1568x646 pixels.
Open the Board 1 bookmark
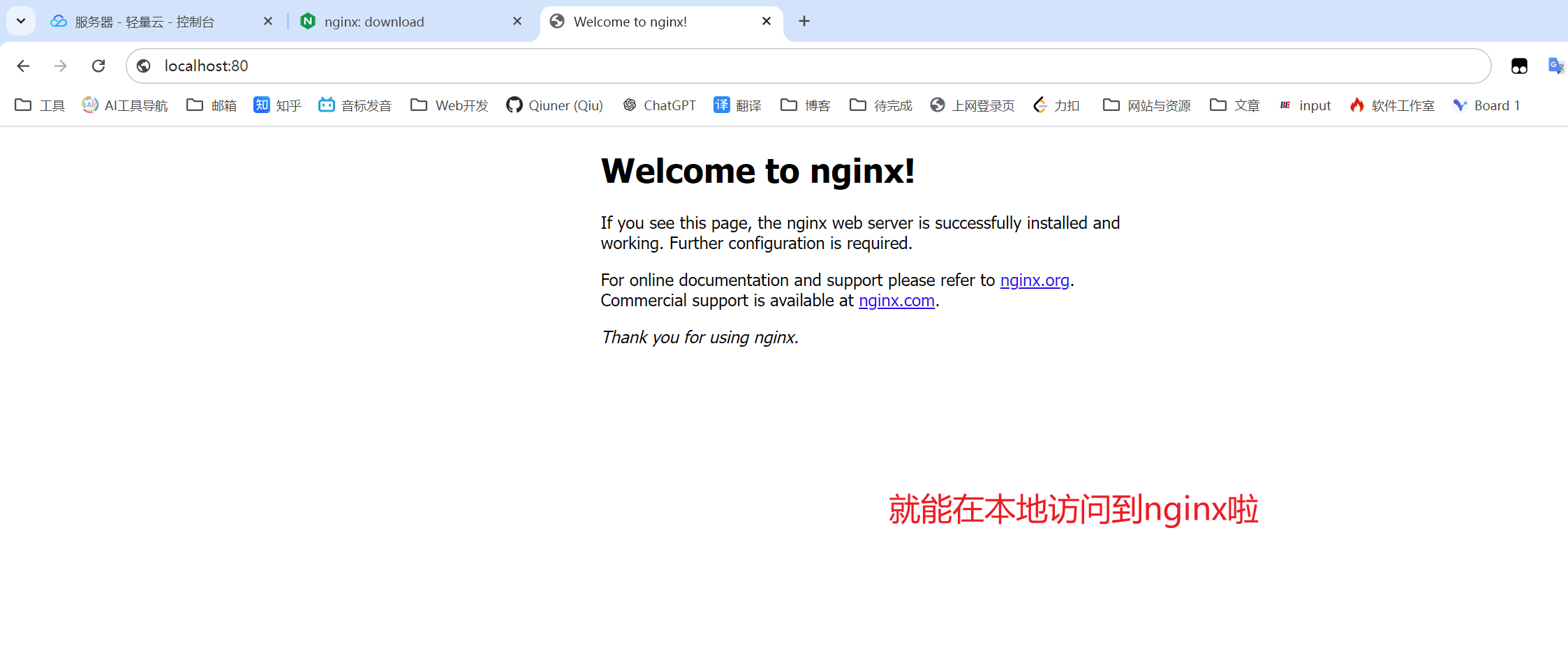1486,105
